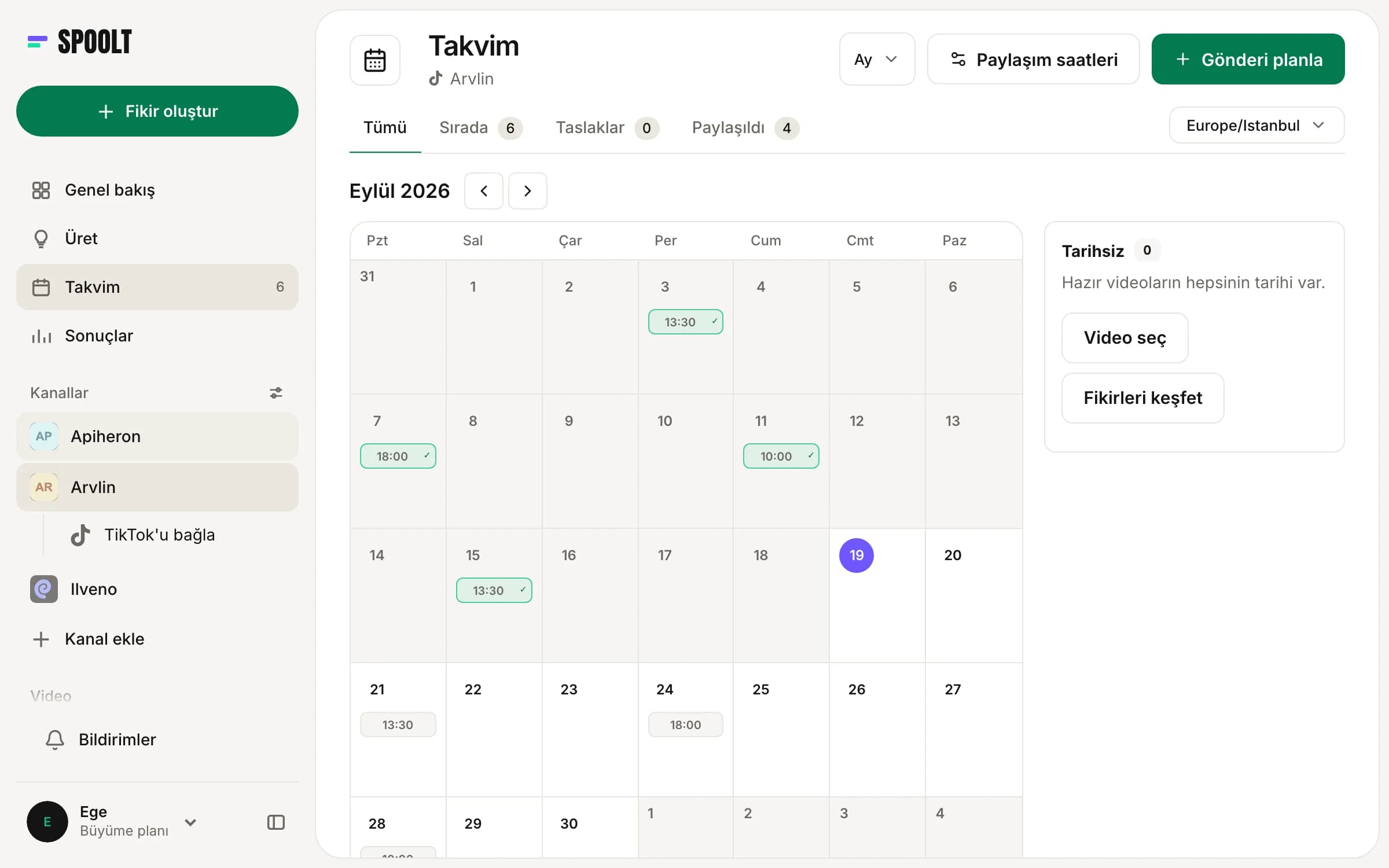Select the Arvlin channel

click(157, 487)
